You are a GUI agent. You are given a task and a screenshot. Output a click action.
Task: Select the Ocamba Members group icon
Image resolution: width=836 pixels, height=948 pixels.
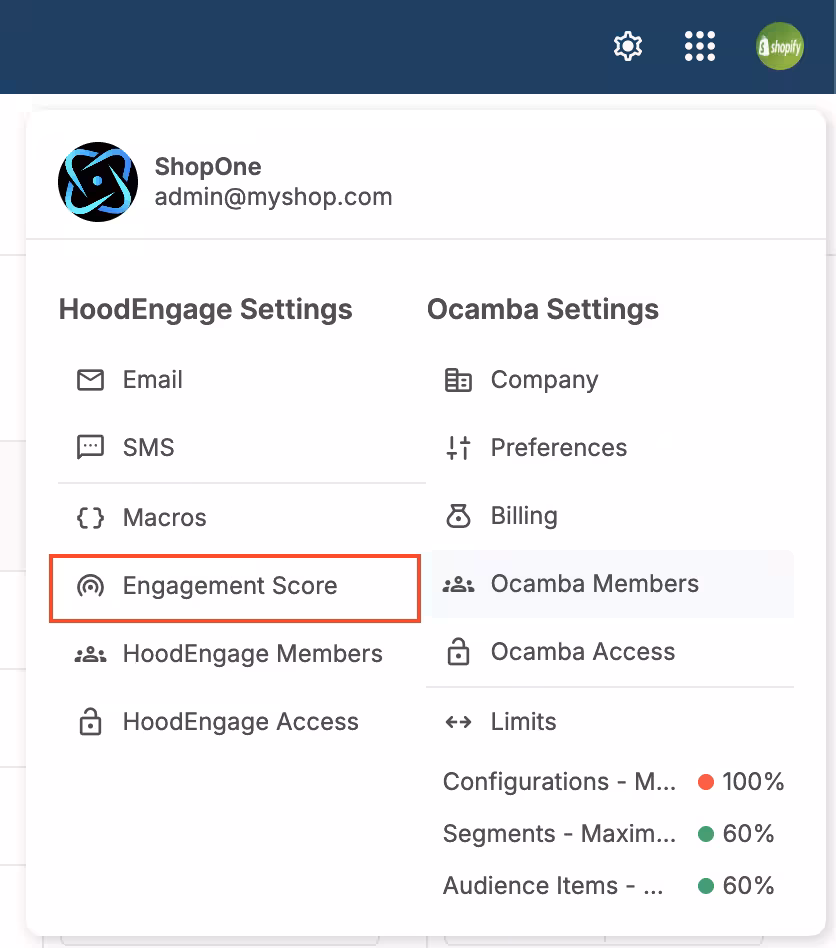click(458, 584)
